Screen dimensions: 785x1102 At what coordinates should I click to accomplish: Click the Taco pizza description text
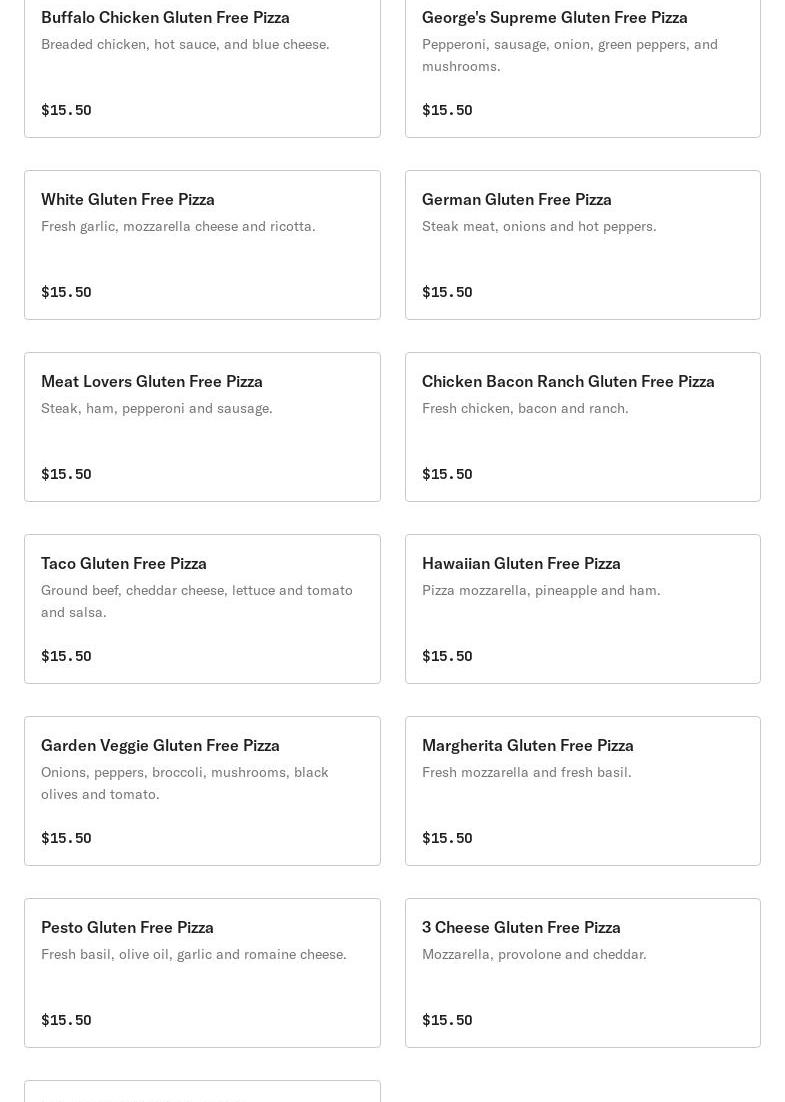197,601
